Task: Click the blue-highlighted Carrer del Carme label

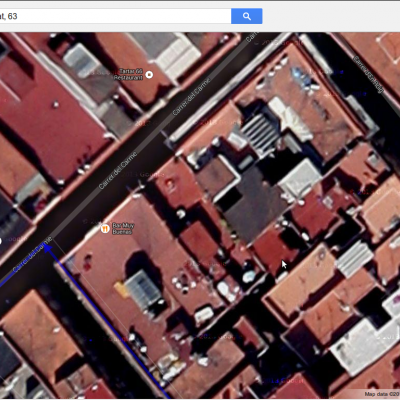Action: [x=32, y=254]
